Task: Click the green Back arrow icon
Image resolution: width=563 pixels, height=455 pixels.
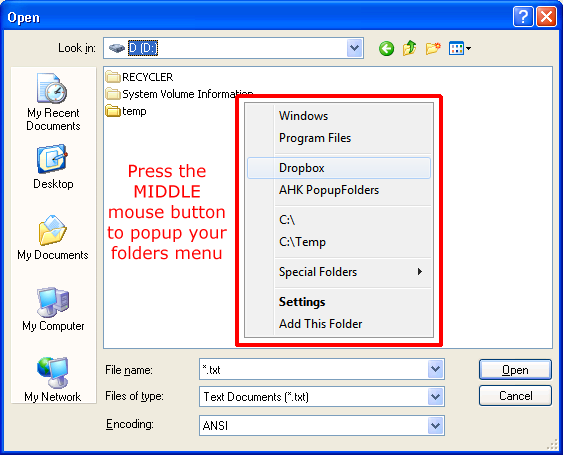Action: click(x=386, y=48)
